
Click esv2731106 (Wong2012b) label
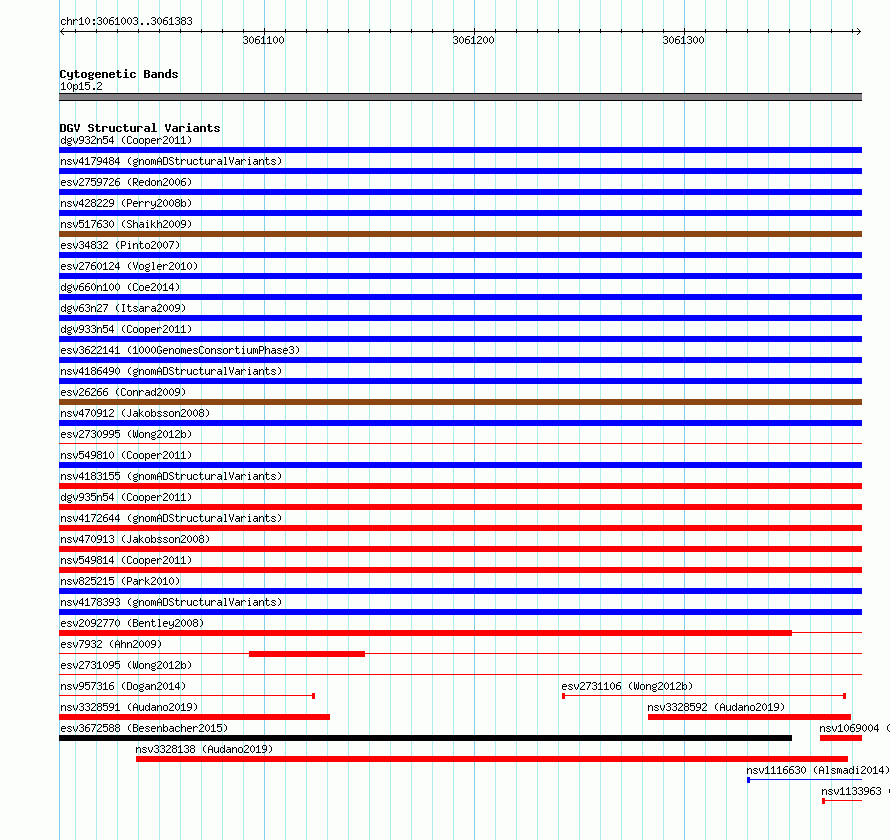pyautogui.click(x=627, y=686)
